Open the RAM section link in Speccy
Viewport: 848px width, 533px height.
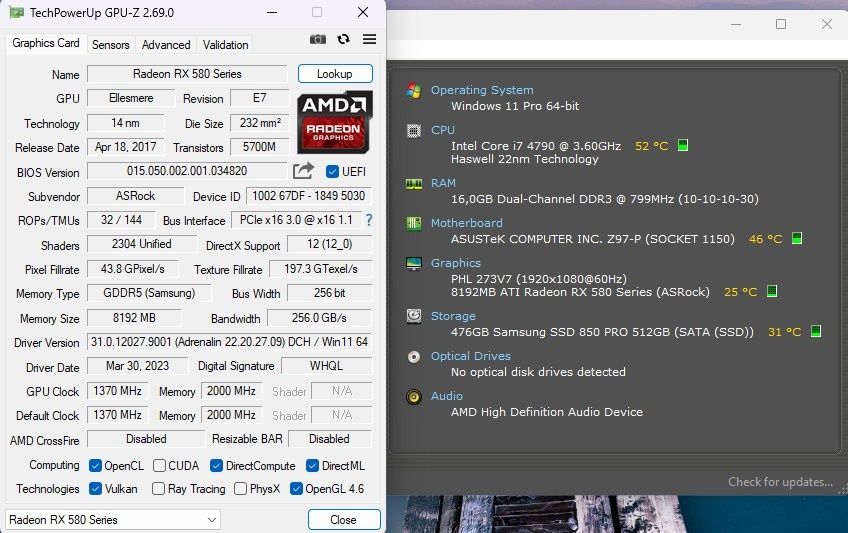[x=443, y=183]
